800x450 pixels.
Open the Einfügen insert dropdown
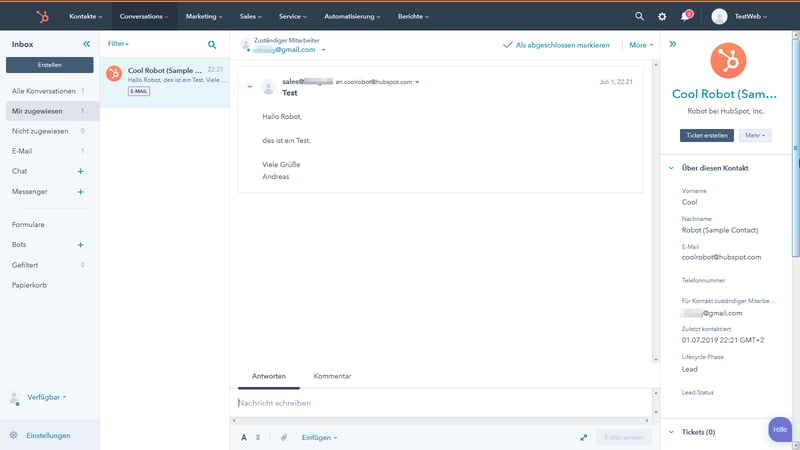pyautogui.click(x=319, y=437)
